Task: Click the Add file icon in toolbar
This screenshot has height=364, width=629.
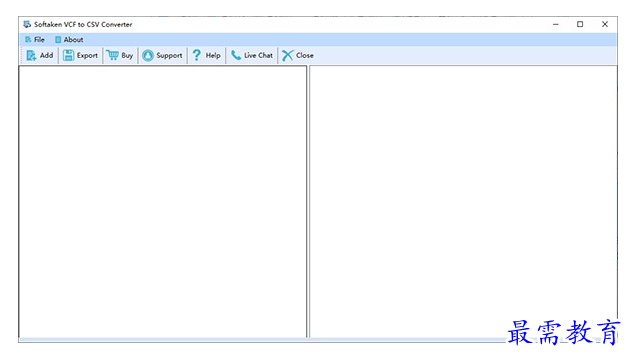Action: (31, 55)
